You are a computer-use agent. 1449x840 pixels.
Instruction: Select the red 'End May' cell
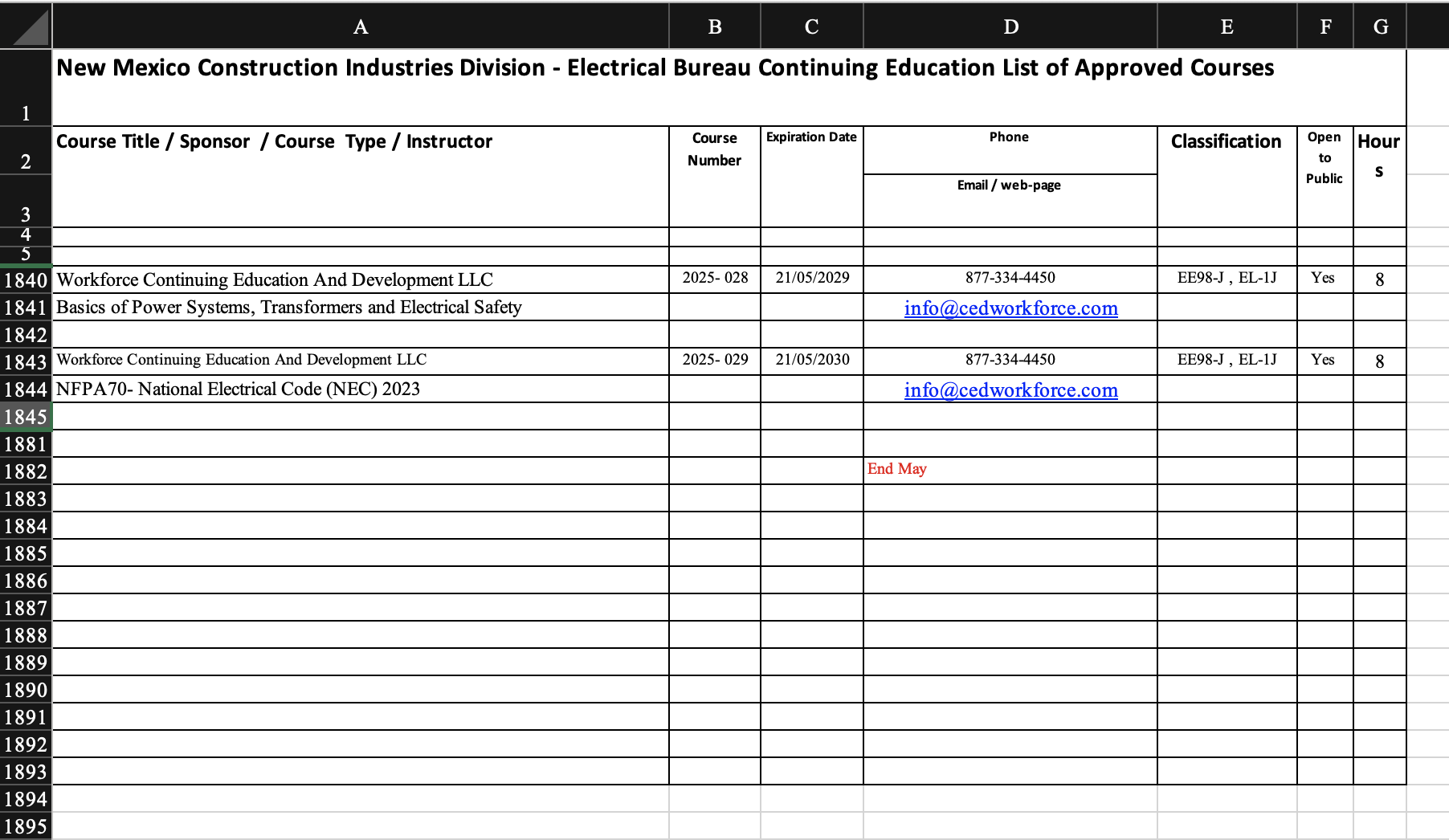(x=1010, y=471)
